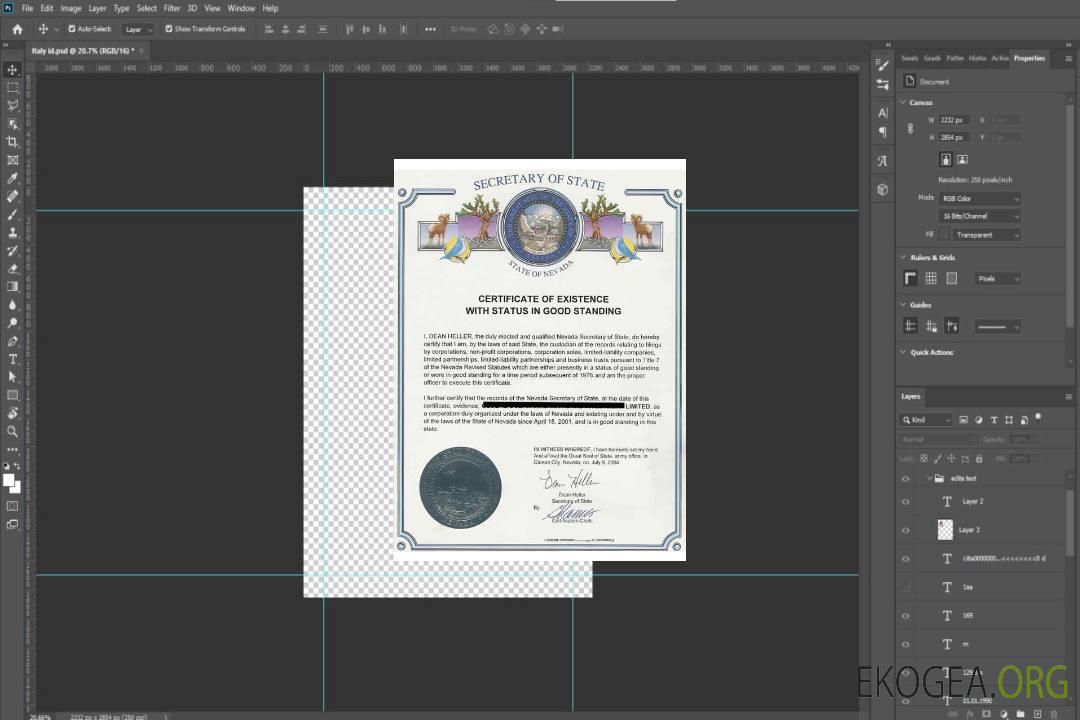Set canvas to portrait orientation
The width and height of the screenshot is (1080, 720).
946,160
